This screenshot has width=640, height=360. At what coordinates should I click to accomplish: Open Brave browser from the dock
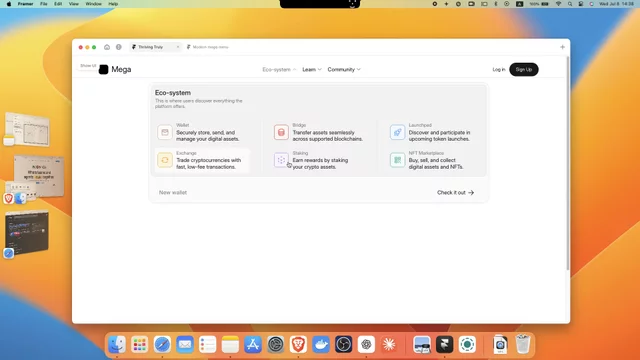tap(298, 344)
